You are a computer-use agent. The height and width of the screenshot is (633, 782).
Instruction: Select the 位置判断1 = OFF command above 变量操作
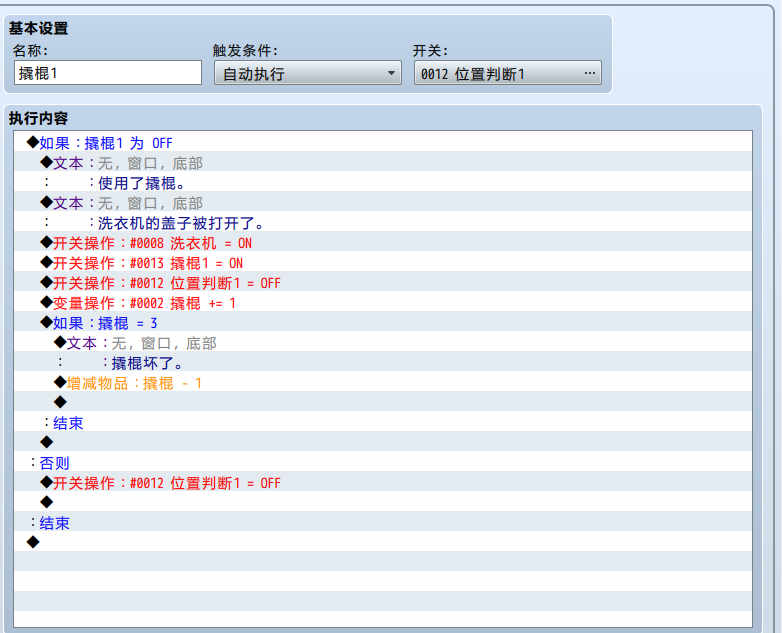click(383, 283)
